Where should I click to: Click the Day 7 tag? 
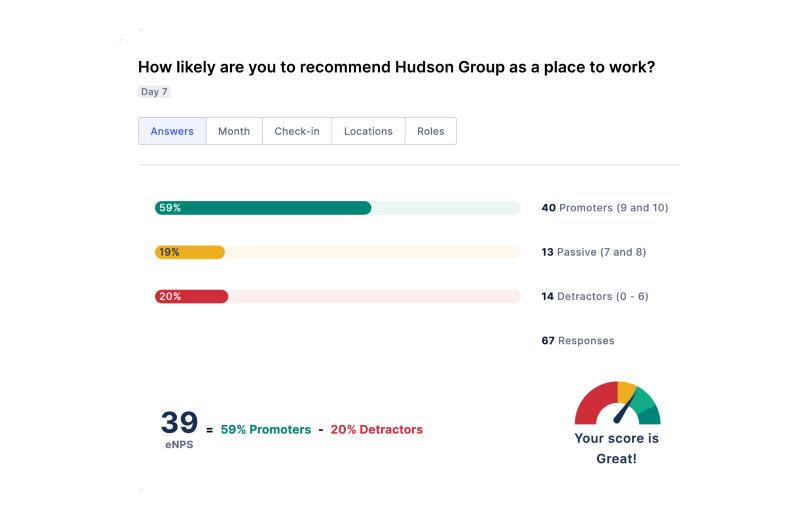pyautogui.click(x=154, y=92)
